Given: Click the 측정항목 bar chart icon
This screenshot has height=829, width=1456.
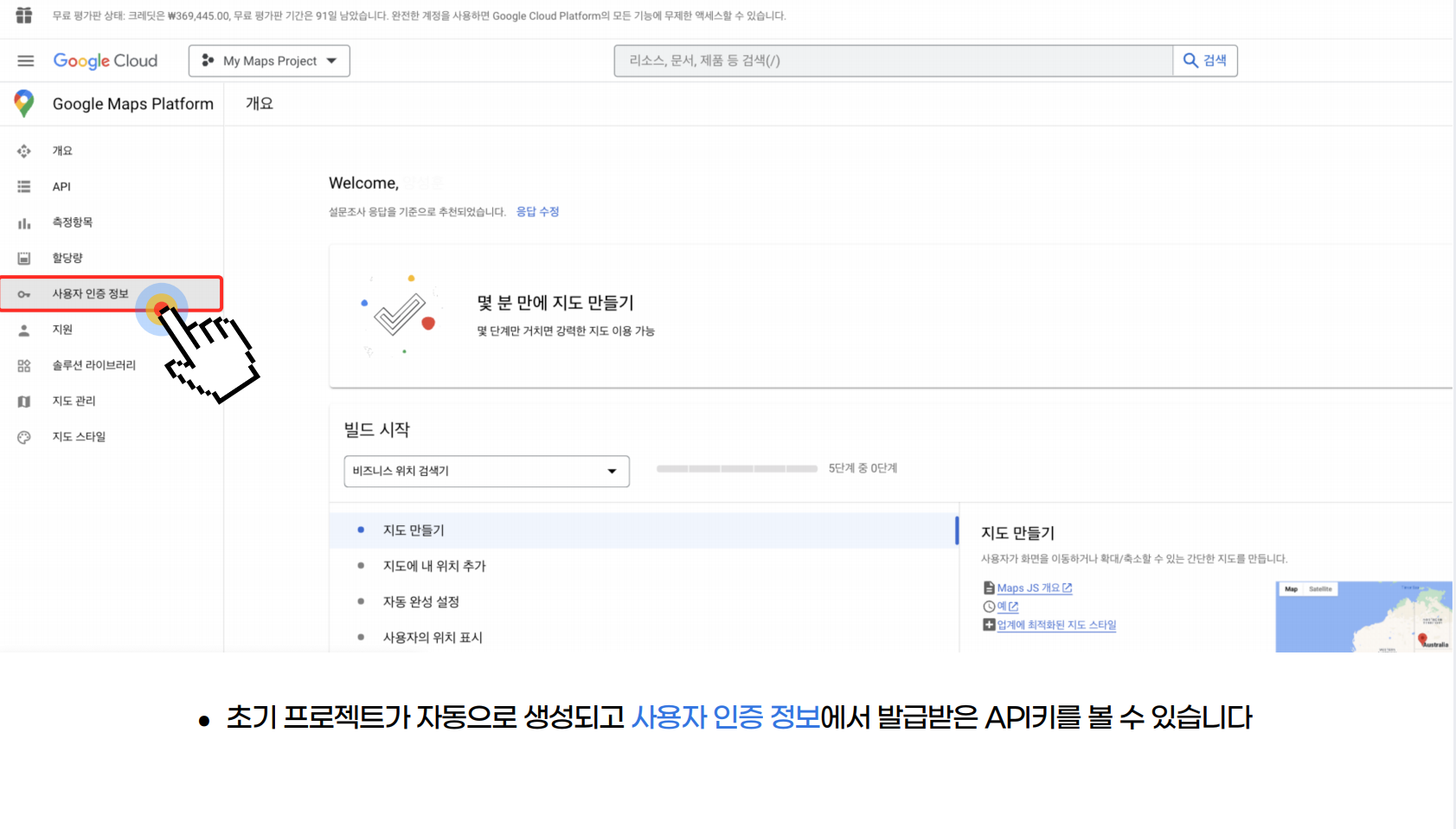Looking at the screenshot, I should [24, 223].
